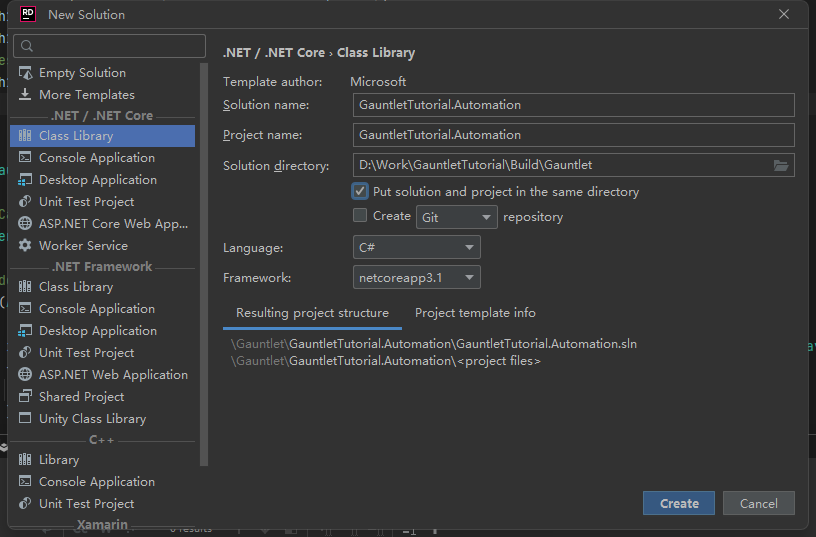Select ASP.NET Core Web App globe icon
Viewport: 816px width, 537px height.
coord(25,224)
